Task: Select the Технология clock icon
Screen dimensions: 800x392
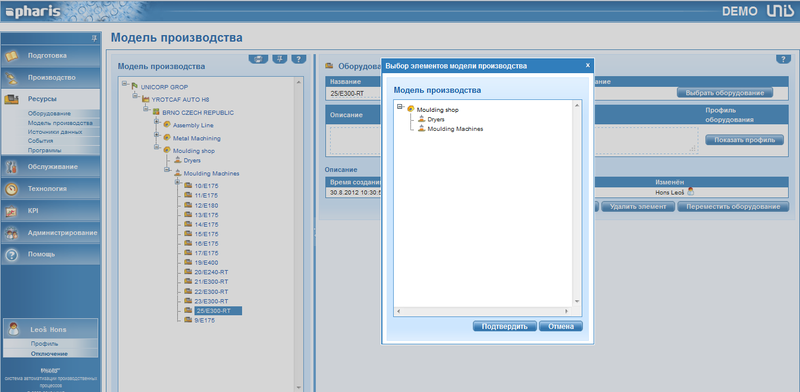Action: coord(11,189)
